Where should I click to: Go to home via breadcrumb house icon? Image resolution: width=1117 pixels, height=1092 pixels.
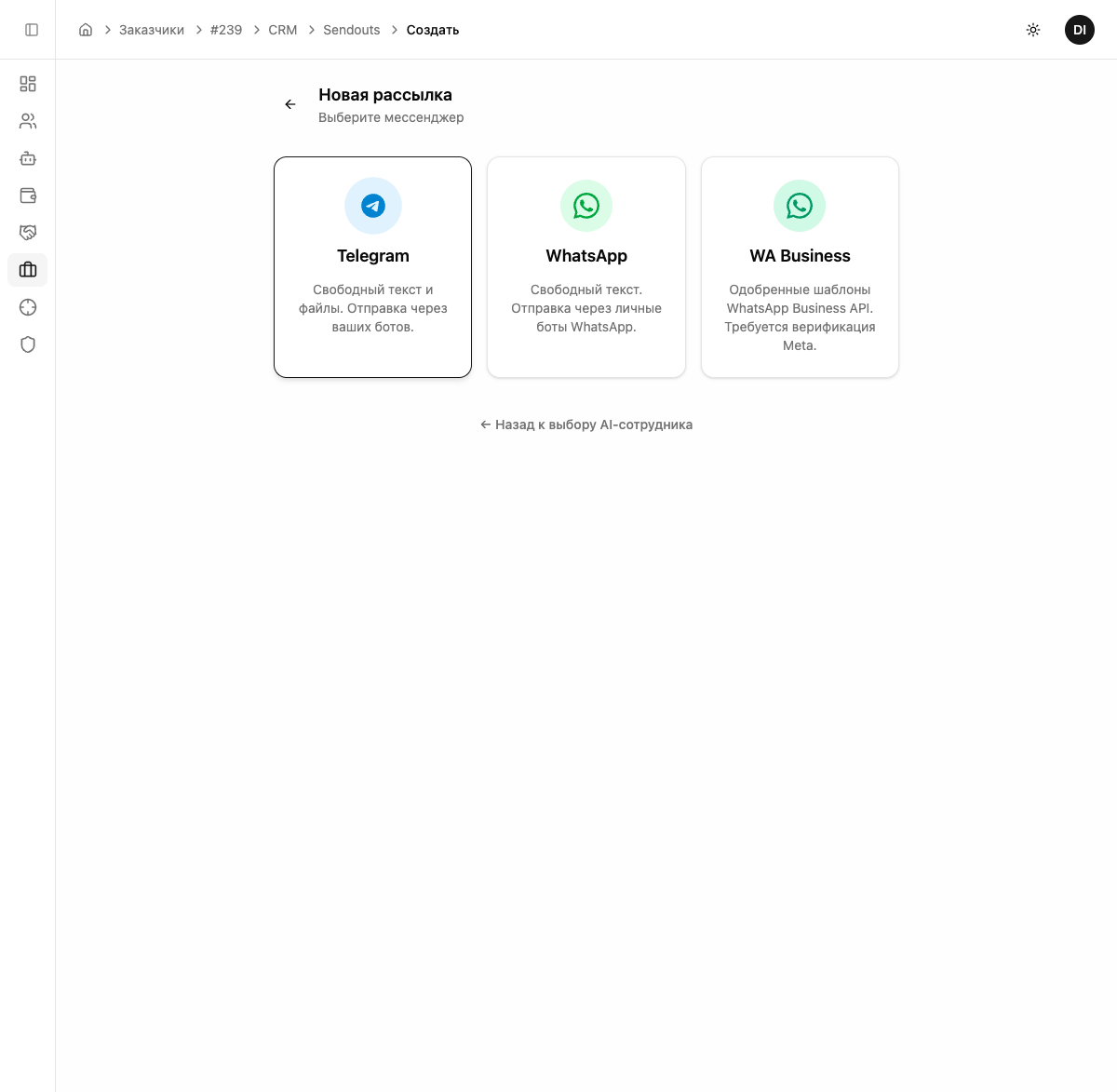[86, 30]
